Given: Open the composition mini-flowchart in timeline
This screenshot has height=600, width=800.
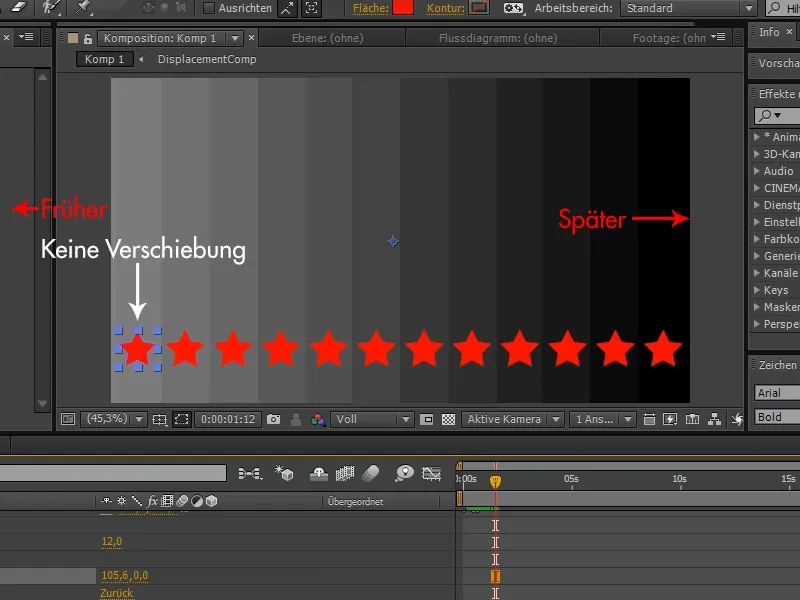Looking at the screenshot, I should (x=250, y=473).
